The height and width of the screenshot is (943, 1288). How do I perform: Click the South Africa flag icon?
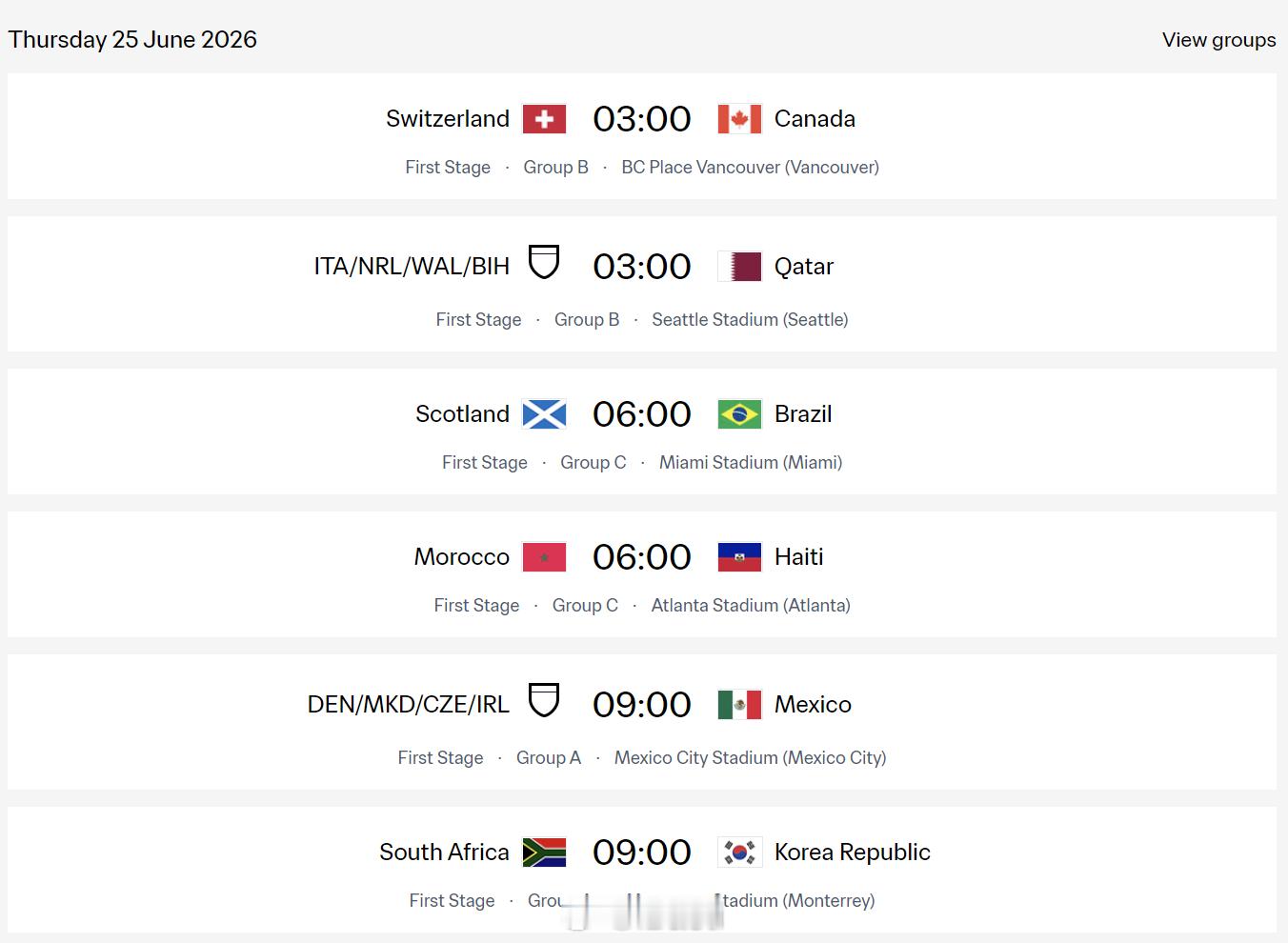point(544,853)
